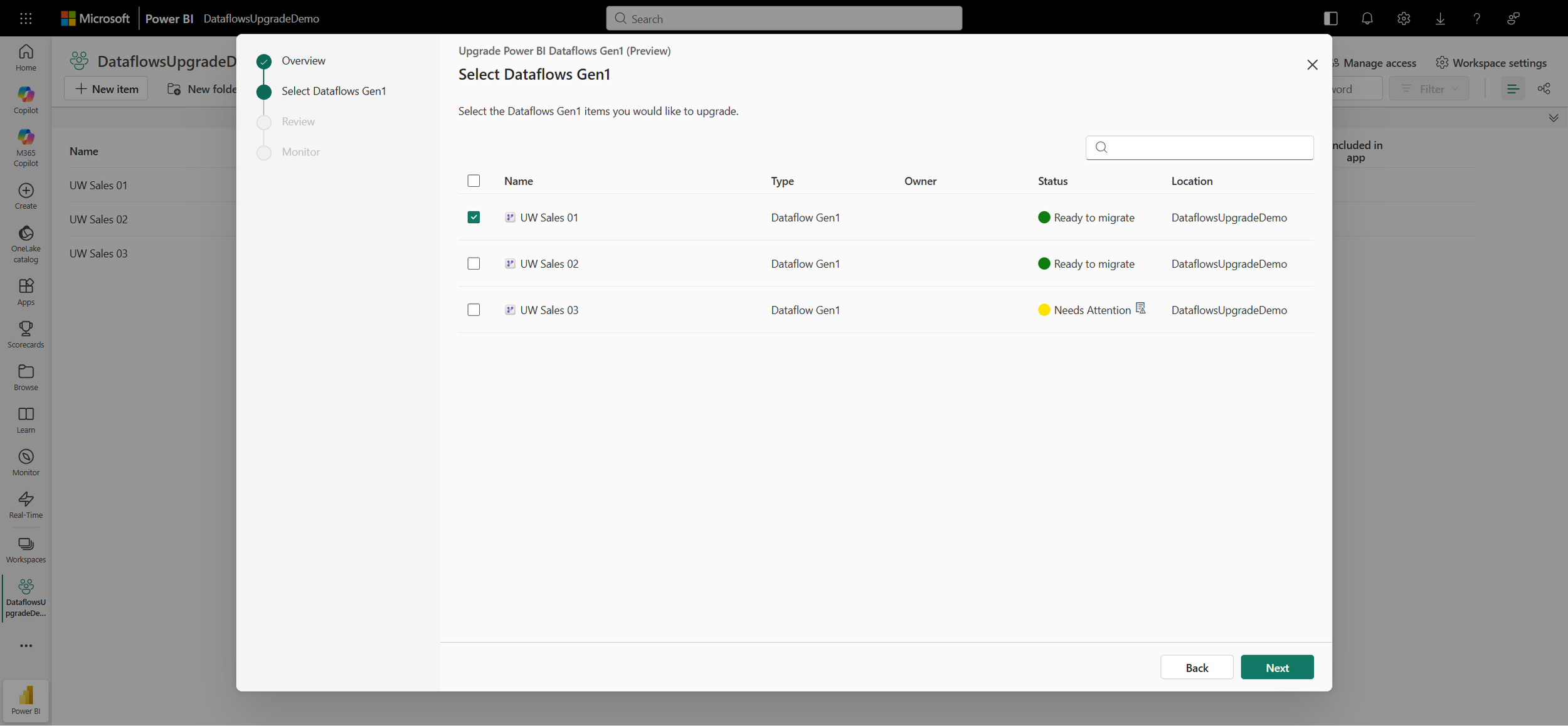The height and width of the screenshot is (726, 1568).
Task: Open Scorecards from the sidebar
Action: pos(26,335)
